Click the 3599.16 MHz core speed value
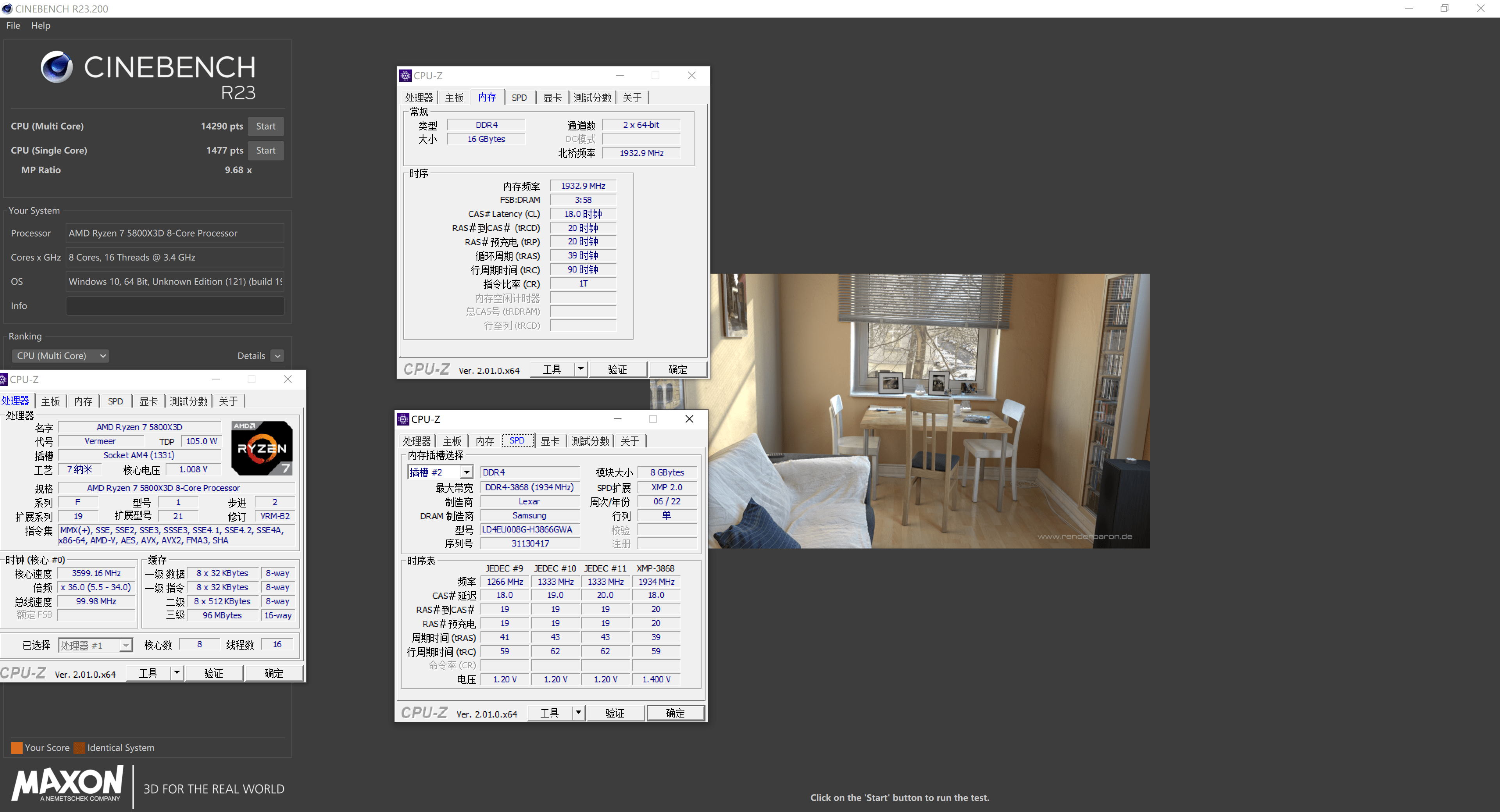The width and height of the screenshot is (1500, 812). pyautogui.click(x=96, y=573)
